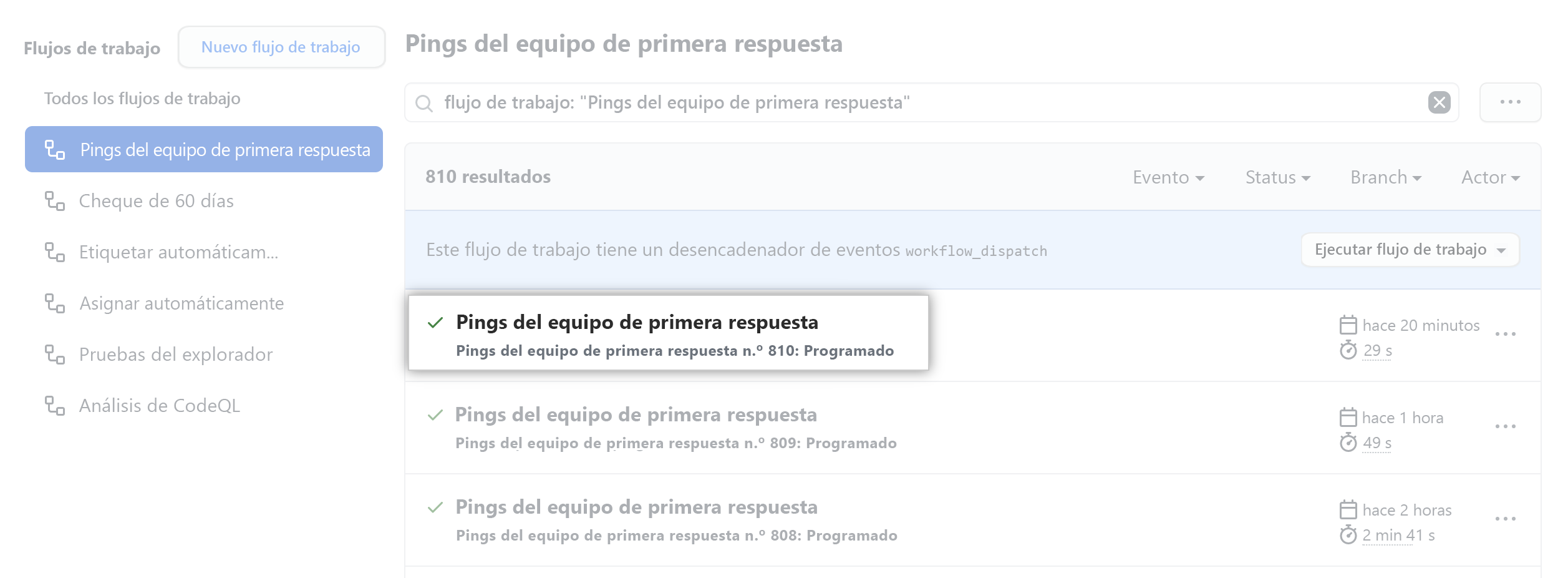Expand the Actor filter dropdown
This screenshot has height=578, width=1568.
coord(1491,177)
